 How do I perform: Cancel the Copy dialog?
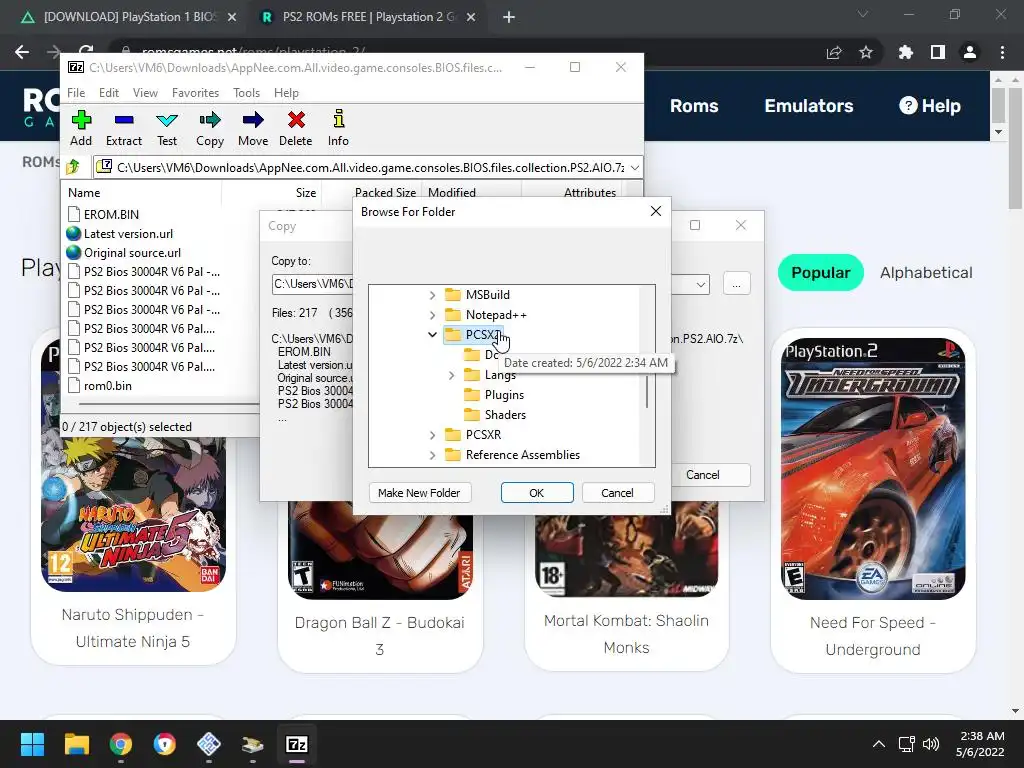click(x=703, y=475)
